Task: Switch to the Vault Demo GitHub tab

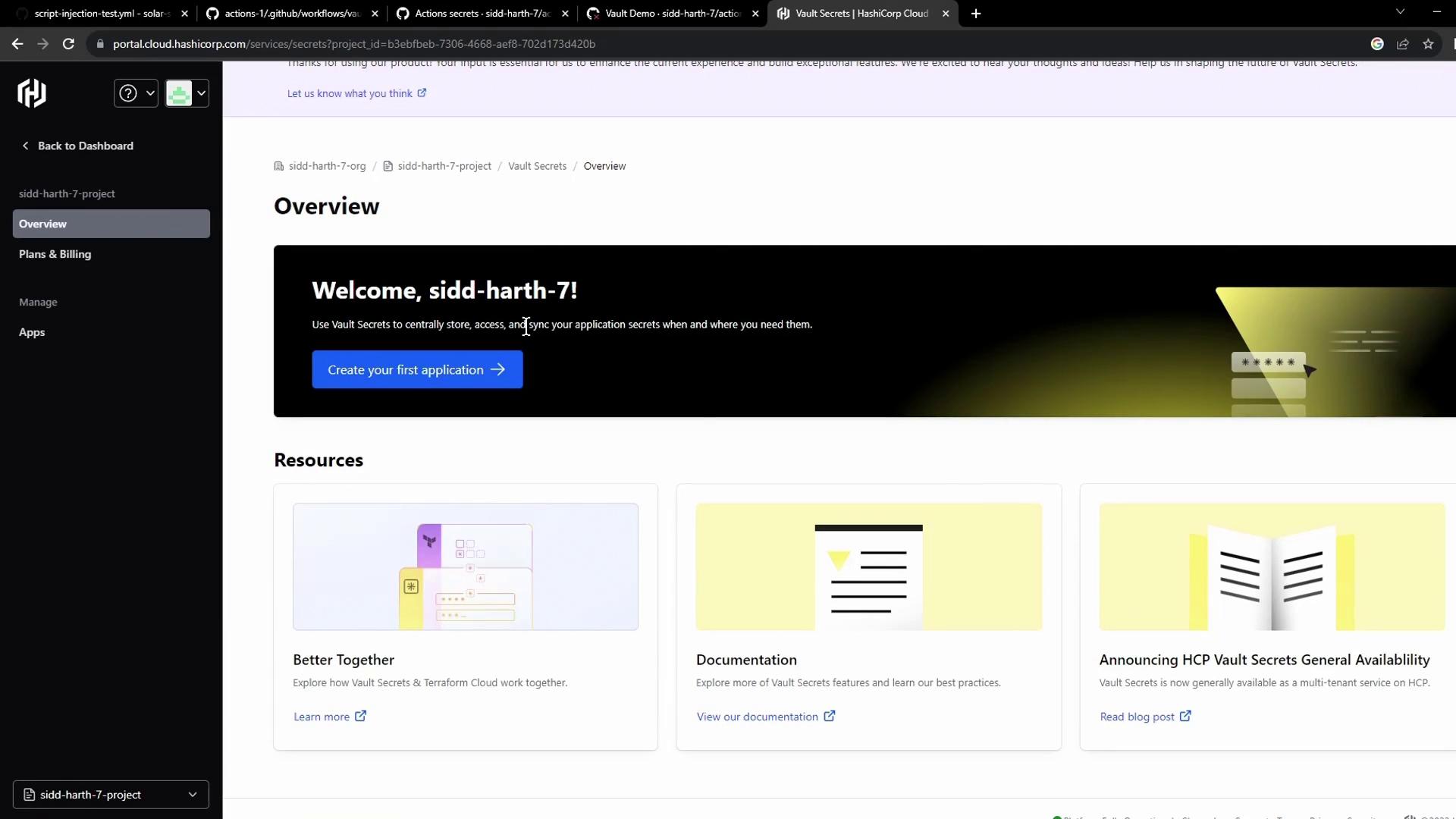Action: coord(671,14)
